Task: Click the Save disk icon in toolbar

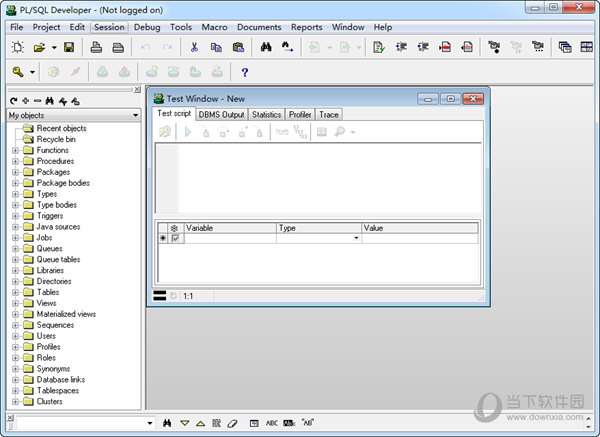Action: click(69, 47)
